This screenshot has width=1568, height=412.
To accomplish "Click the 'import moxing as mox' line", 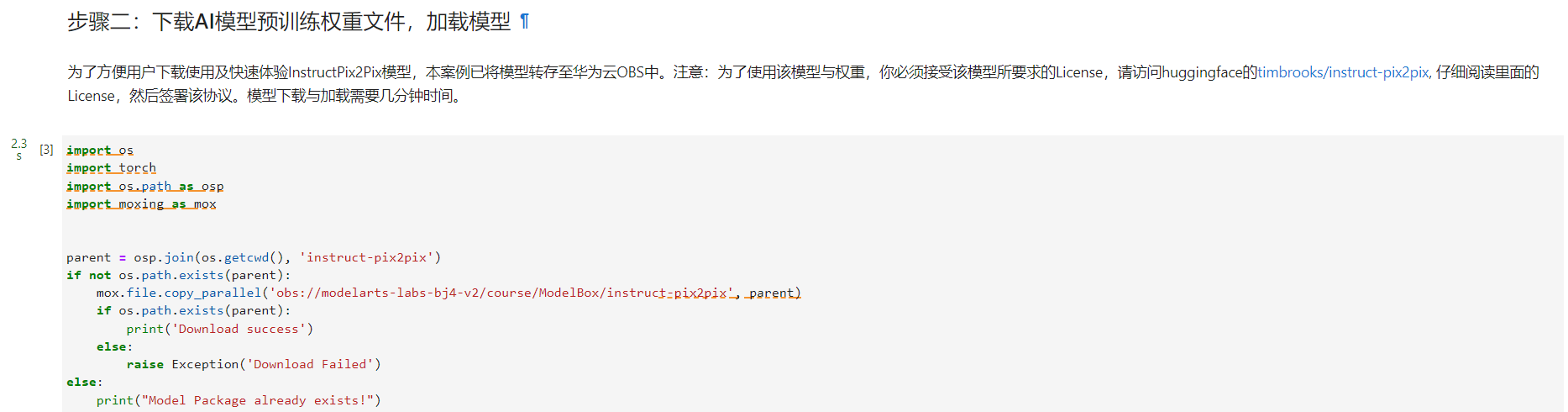I will [x=141, y=204].
